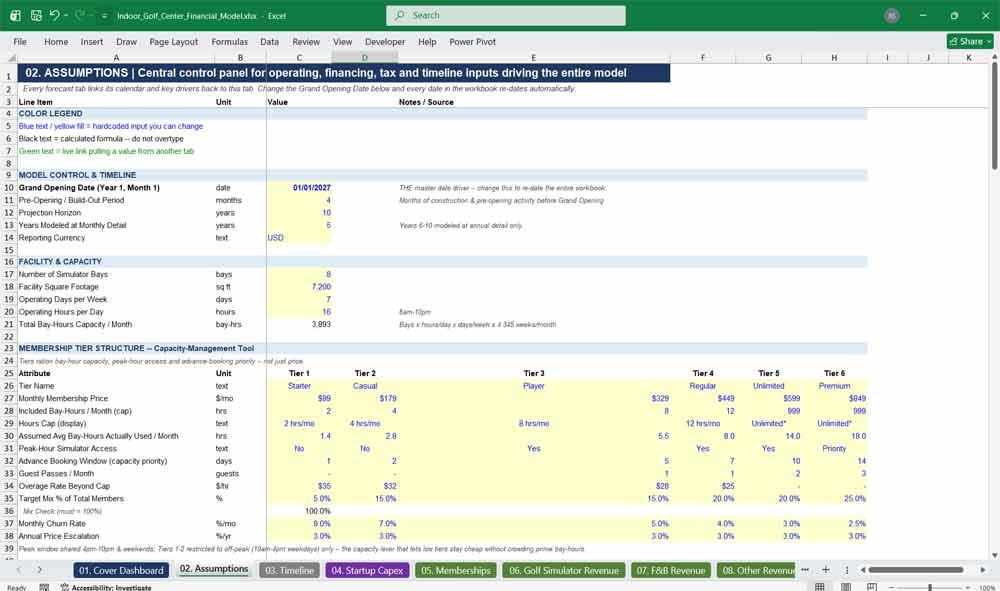Select the Tier 6 name cell Premium
The image size is (1000, 591).
(x=834, y=386)
